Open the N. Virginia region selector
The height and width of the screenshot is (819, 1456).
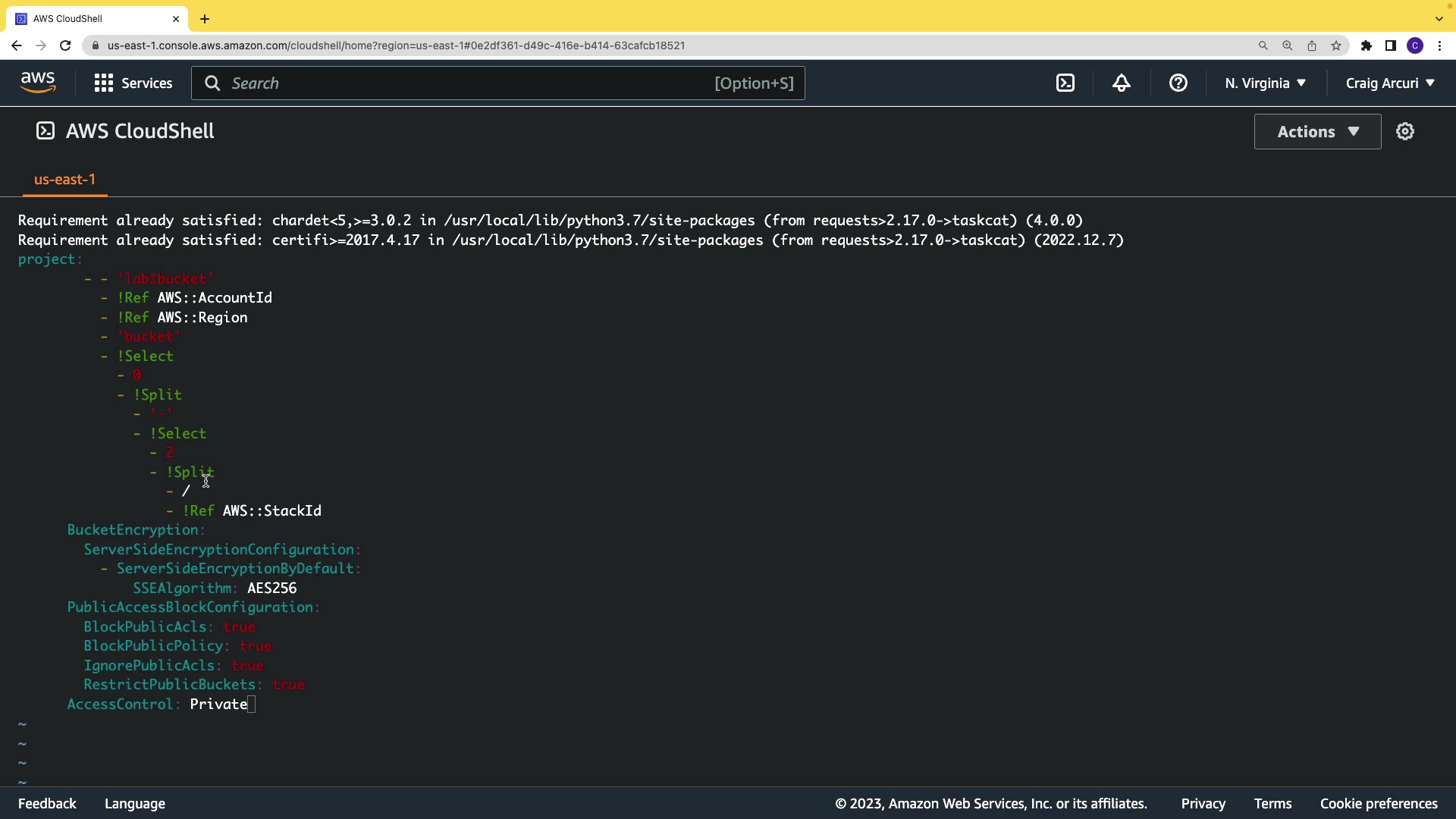[x=1265, y=83]
